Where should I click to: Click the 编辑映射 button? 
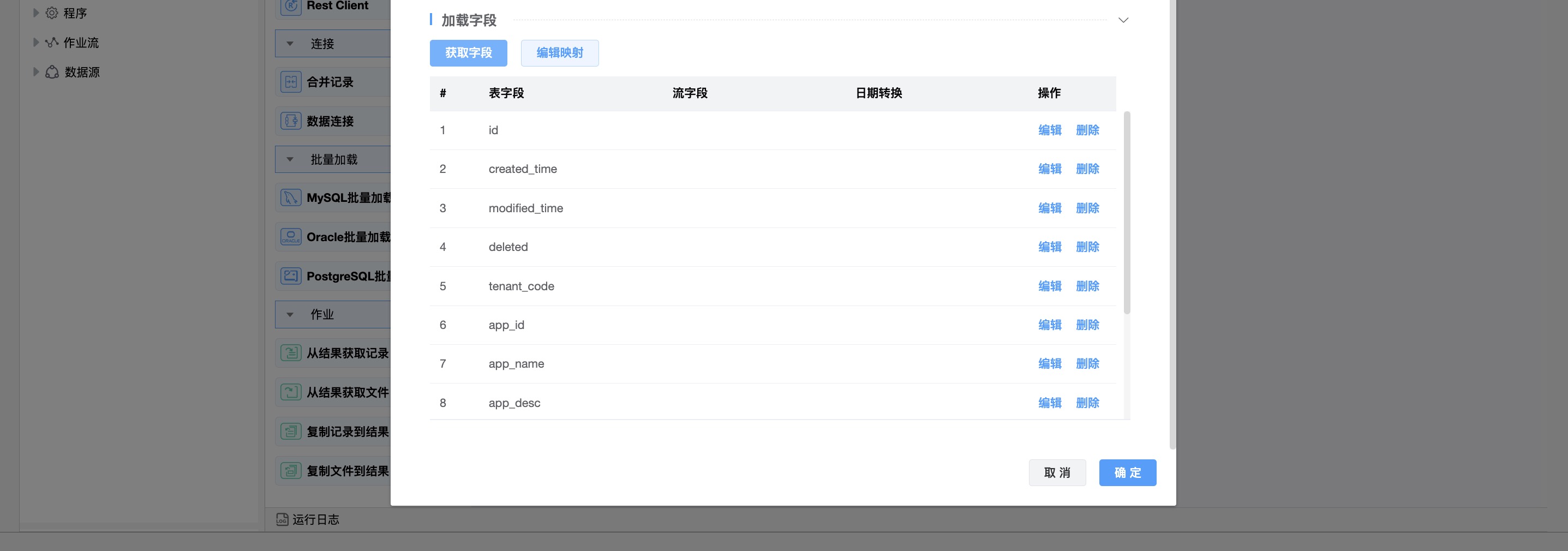(559, 53)
